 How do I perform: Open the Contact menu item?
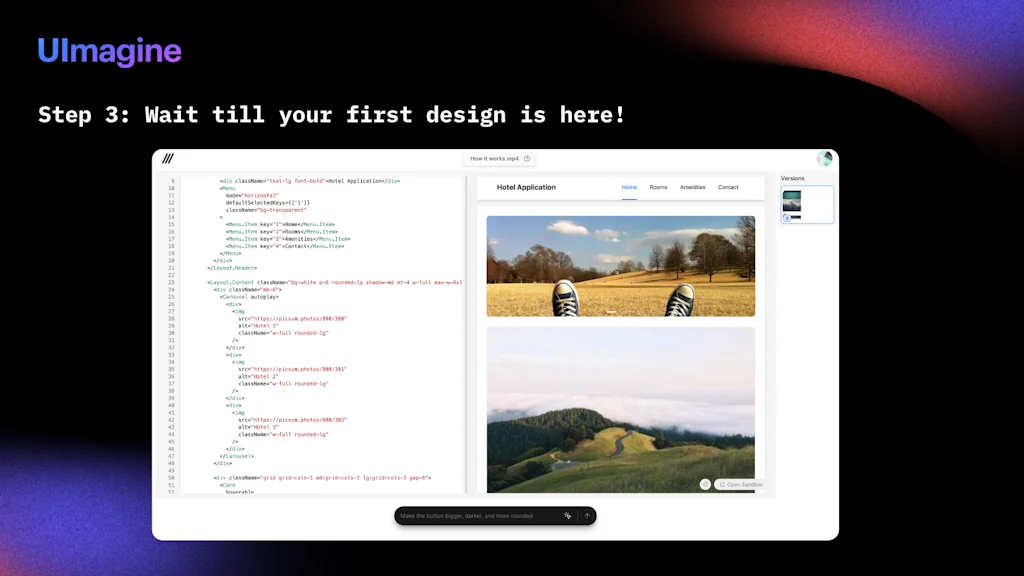(x=728, y=187)
